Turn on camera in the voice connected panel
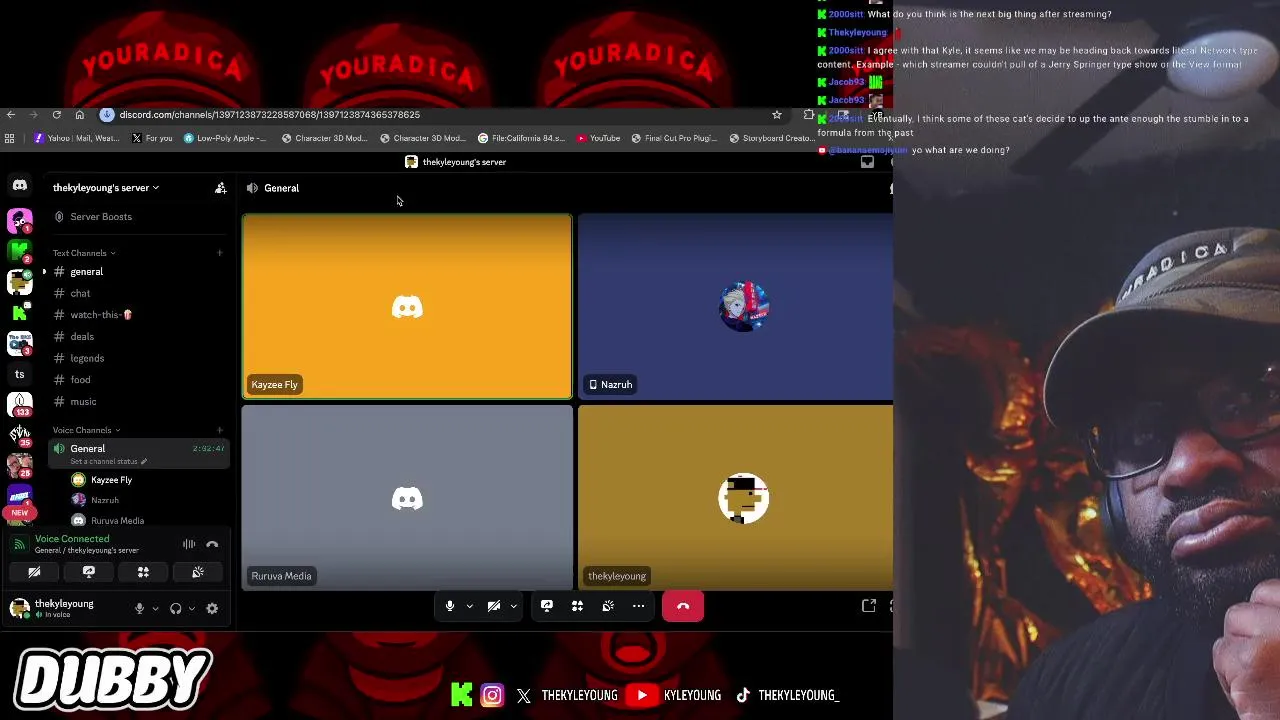The image size is (1280, 720). tap(34, 572)
